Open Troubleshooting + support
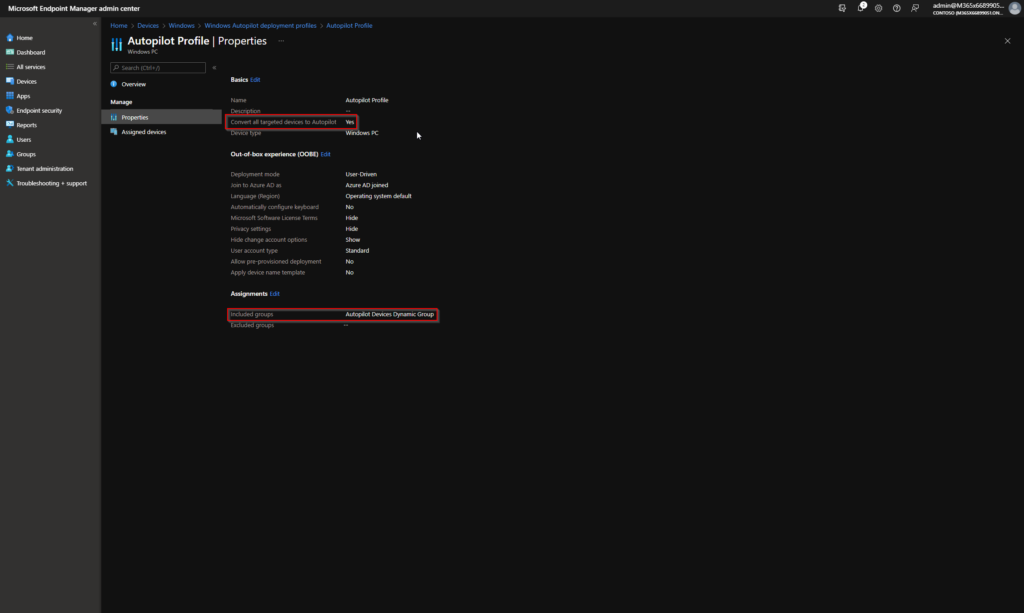The width and height of the screenshot is (1024, 613). (52, 183)
